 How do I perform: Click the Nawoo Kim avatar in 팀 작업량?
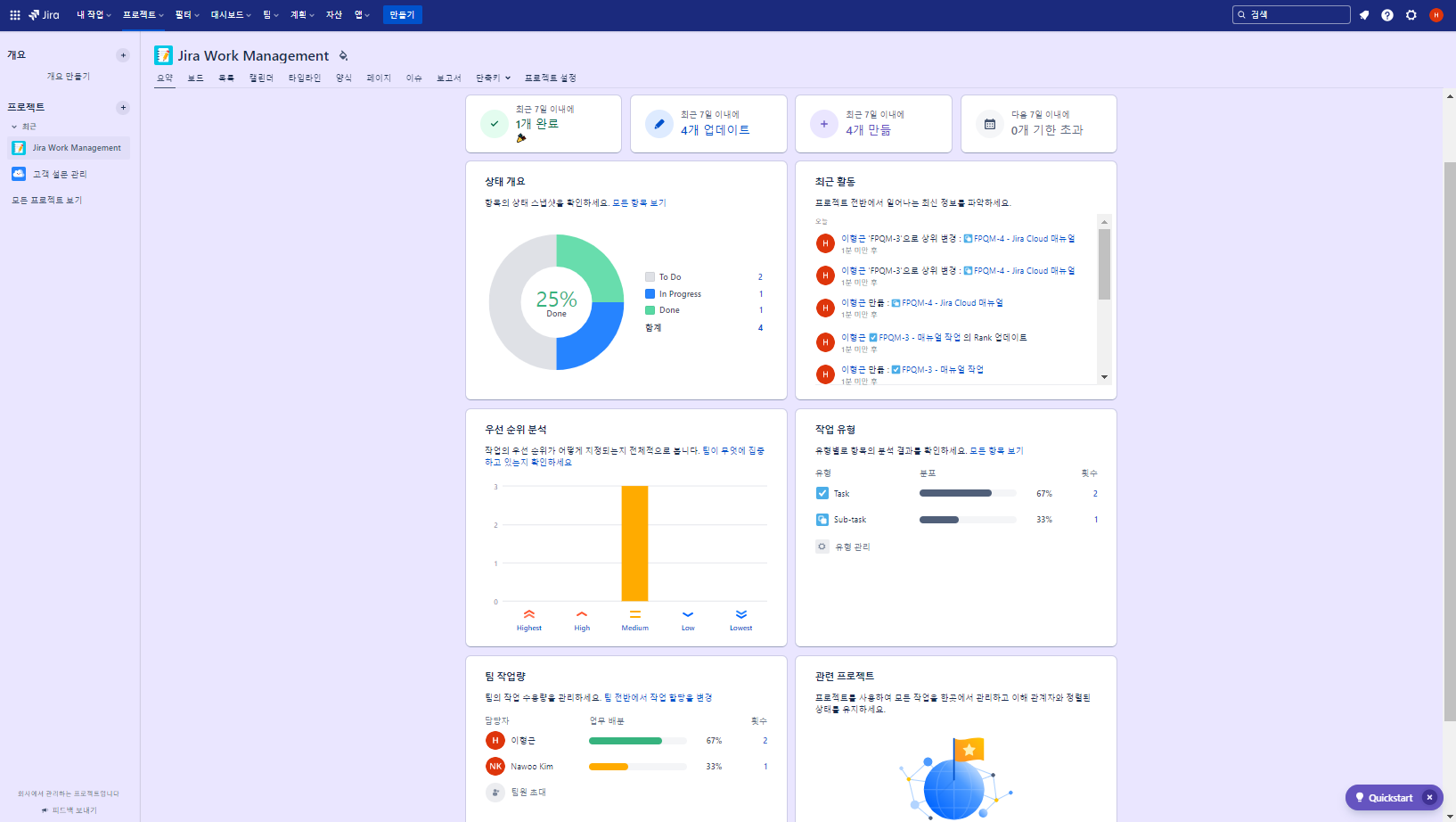(495, 766)
